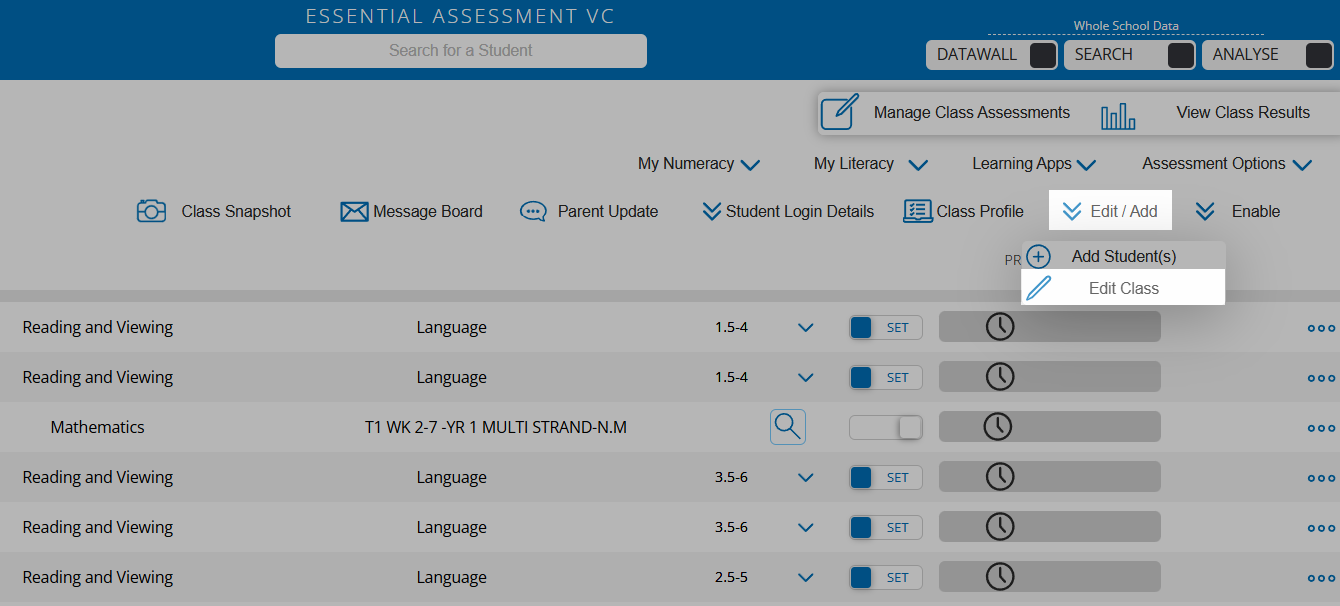The image size is (1340, 606).
Task: Open the Class Snapshot link
Action: pos(236,212)
